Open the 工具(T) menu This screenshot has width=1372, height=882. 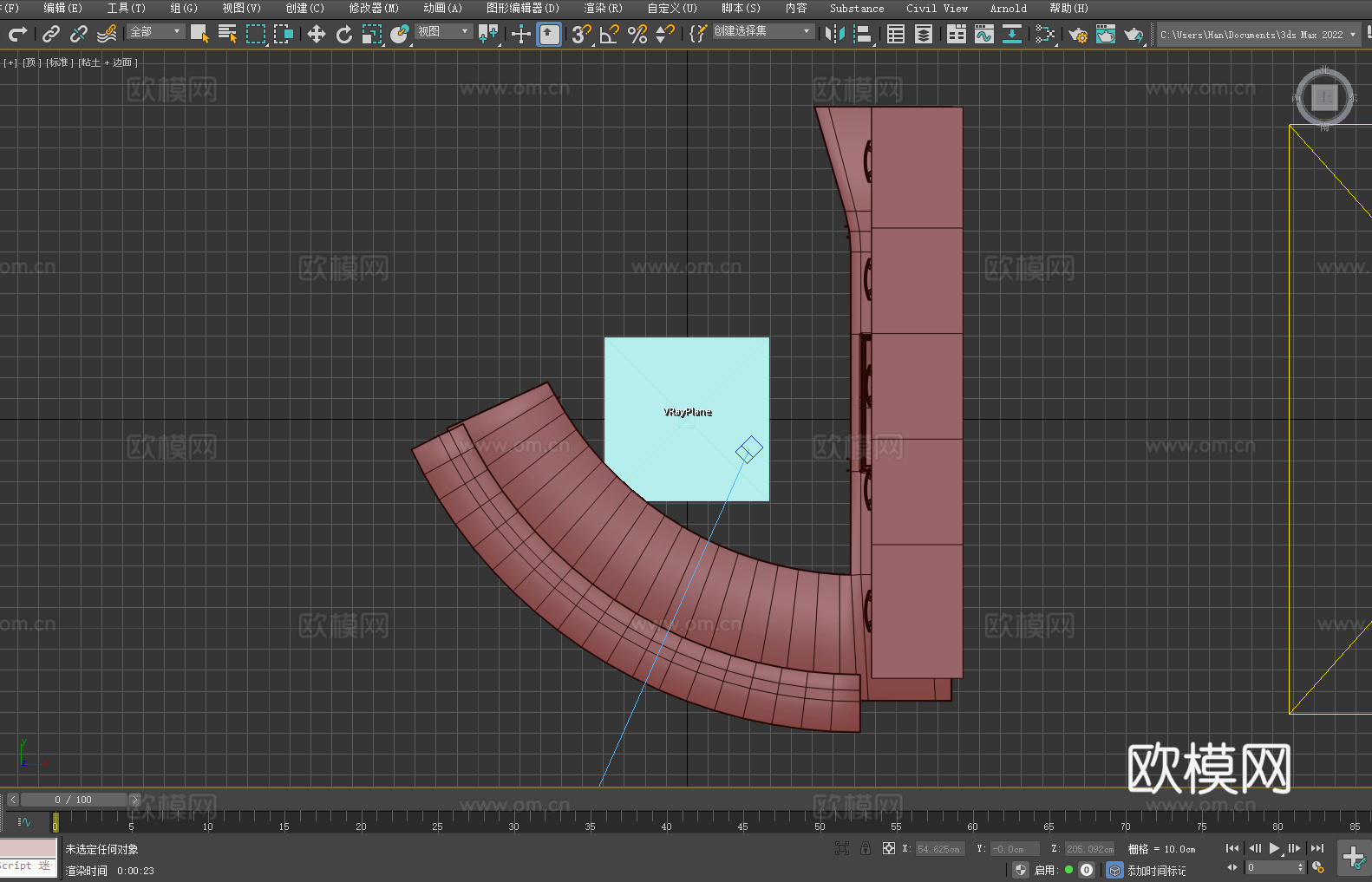126,8
